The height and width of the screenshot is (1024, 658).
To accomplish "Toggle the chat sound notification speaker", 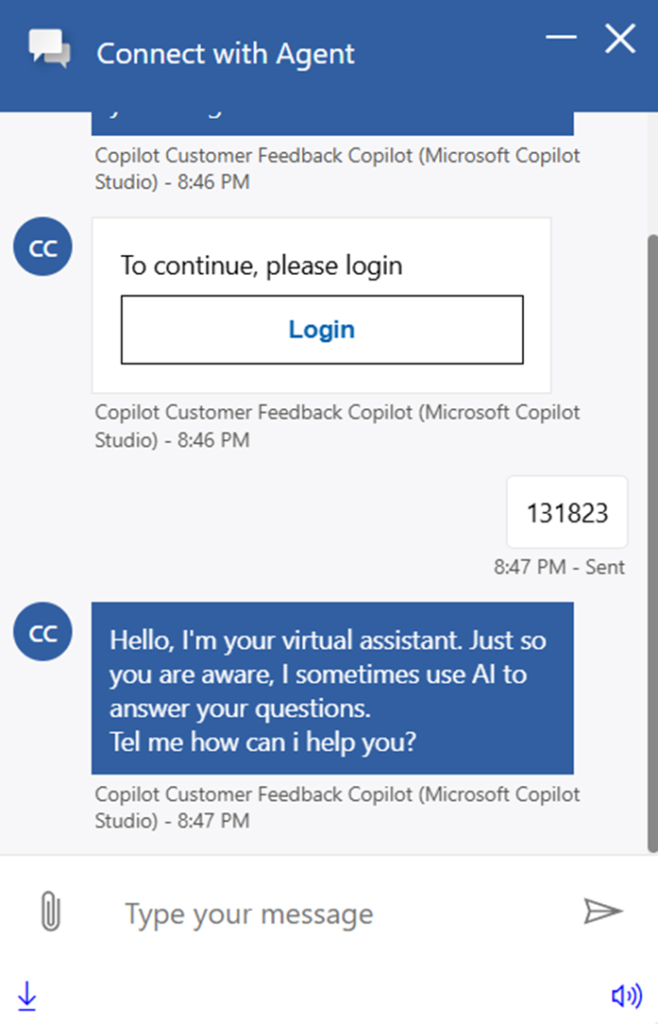I will (626, 995).
